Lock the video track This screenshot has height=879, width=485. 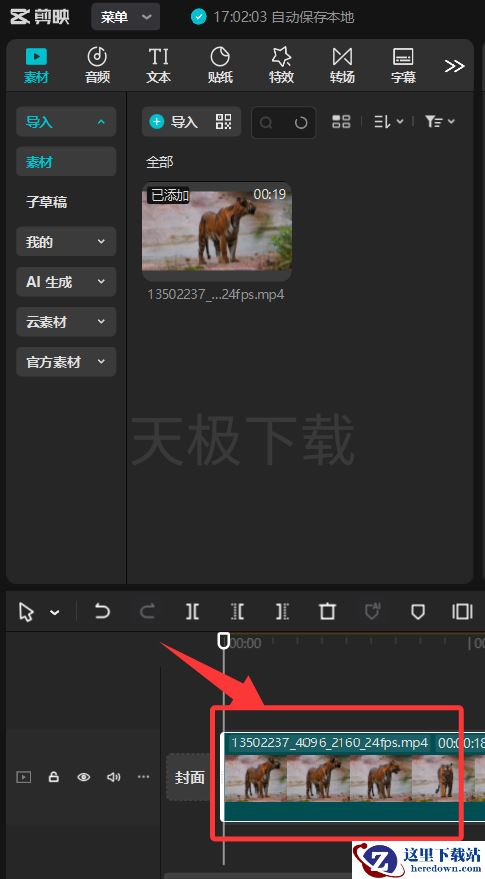(x=54, y=777)
